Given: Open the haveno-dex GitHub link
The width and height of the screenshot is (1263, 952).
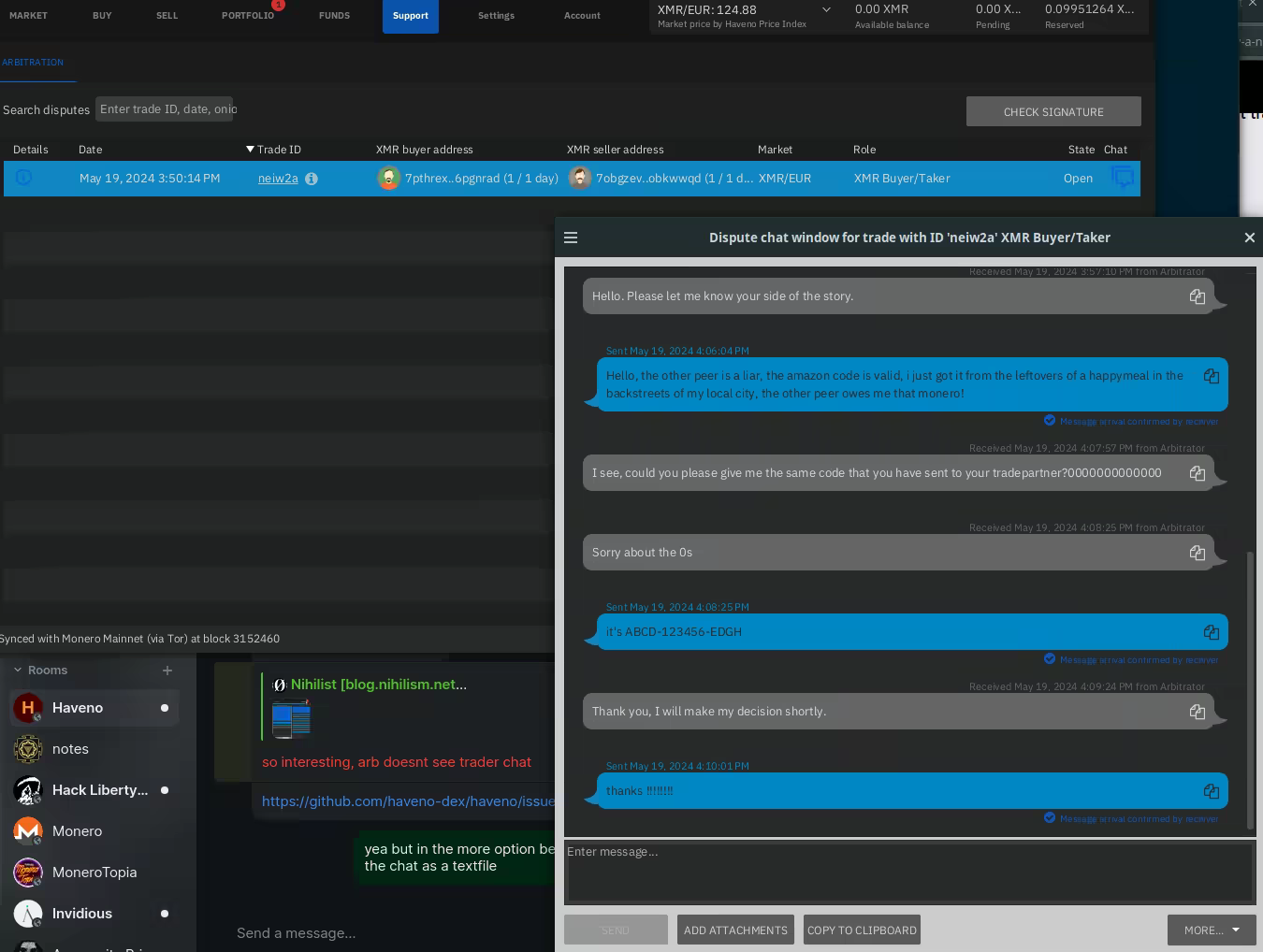Looking at the screenshot, I should pos(408,801).
